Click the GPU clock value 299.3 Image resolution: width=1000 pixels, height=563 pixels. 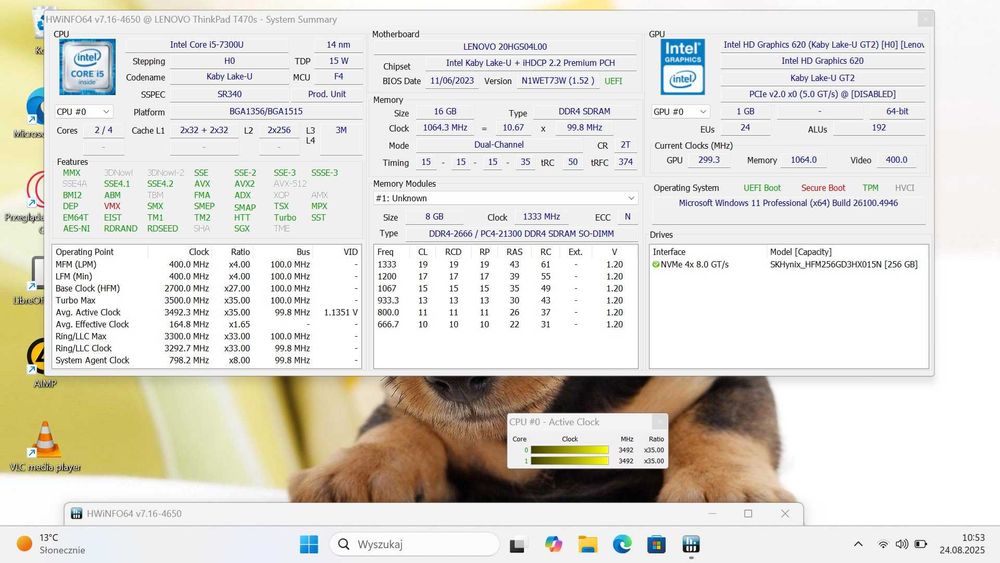click(x=709, y=160)
